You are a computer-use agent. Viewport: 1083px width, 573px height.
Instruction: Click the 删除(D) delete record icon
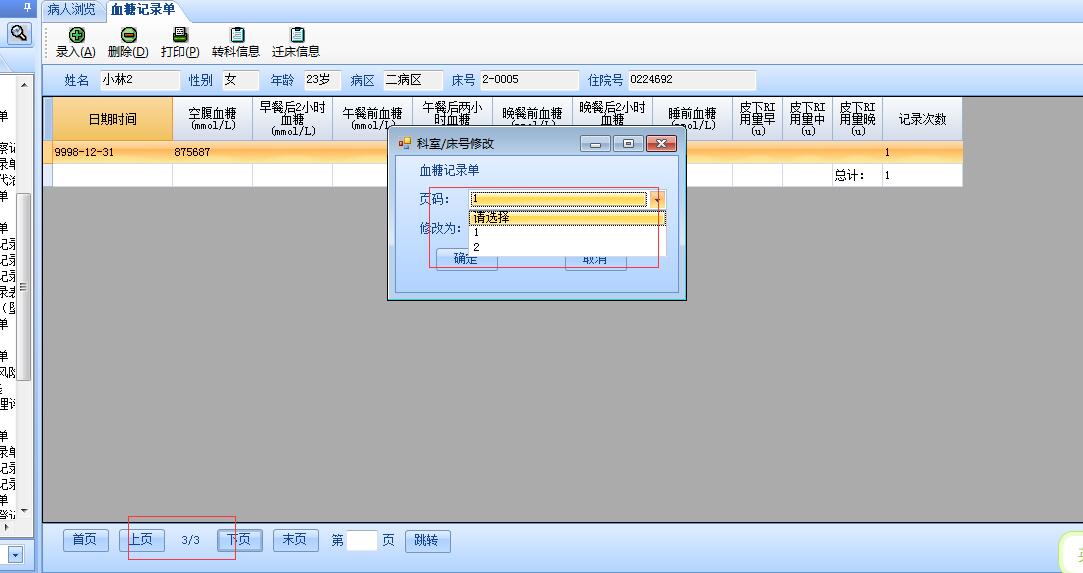128,35
